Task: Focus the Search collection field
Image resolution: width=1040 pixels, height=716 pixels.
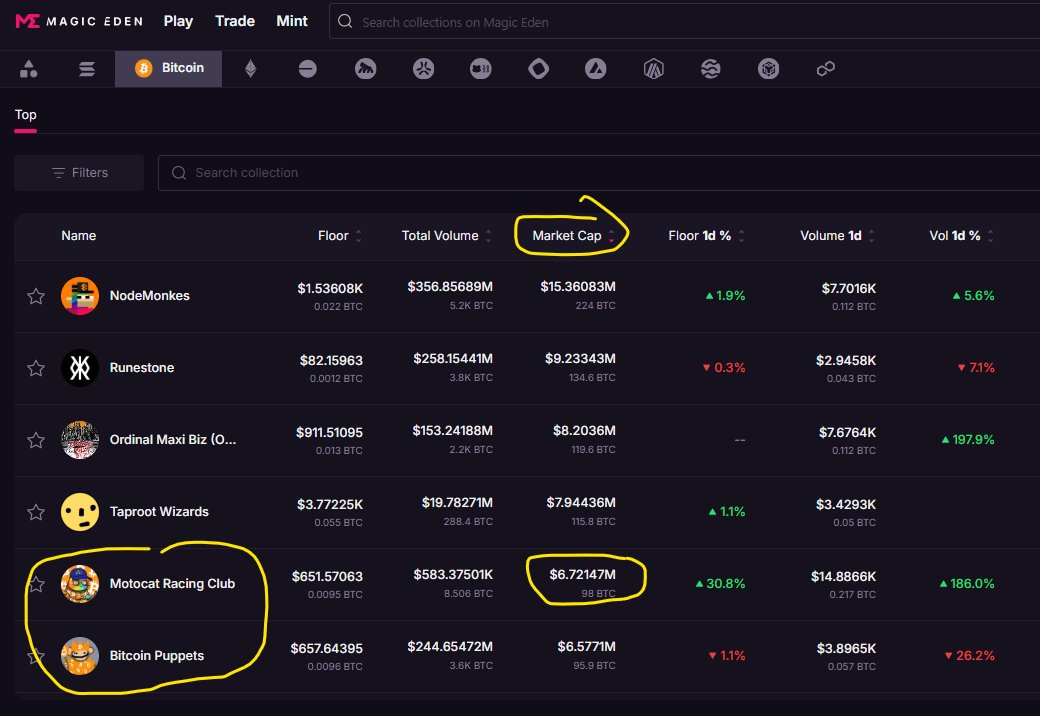Action: tap(598, 172)
